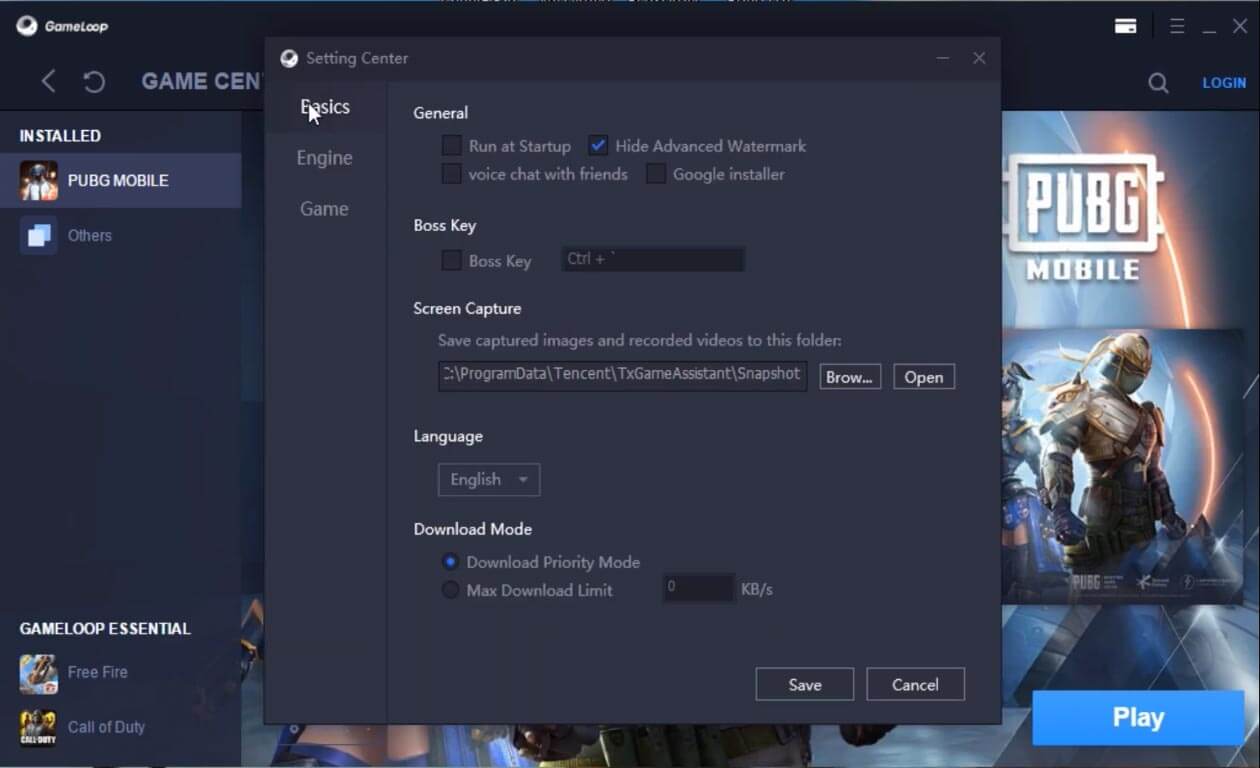Open Free Fire game icon
The image size is (1260, 768).
pos(39,673)
